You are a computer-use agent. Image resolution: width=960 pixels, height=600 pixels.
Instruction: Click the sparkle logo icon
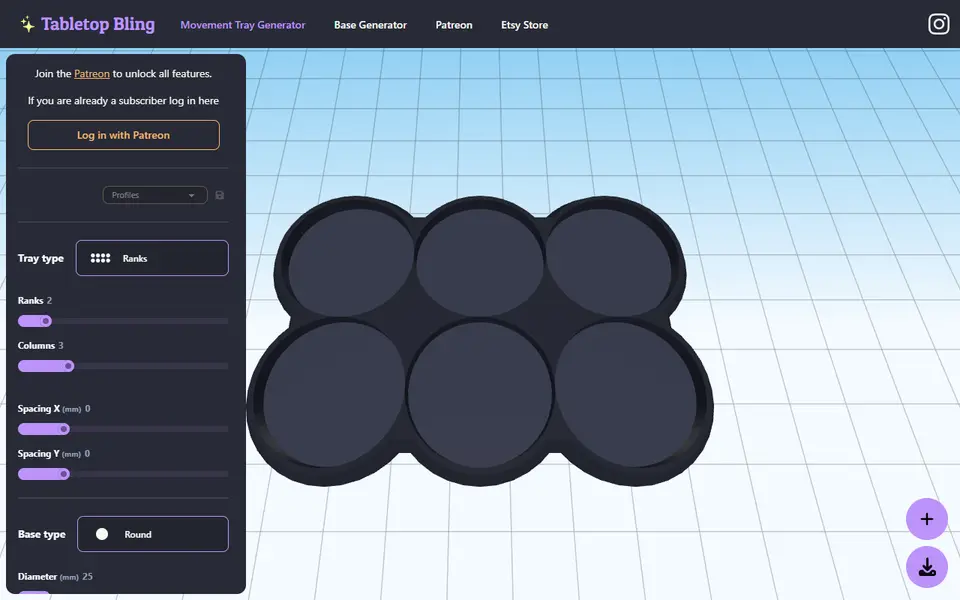27,24
